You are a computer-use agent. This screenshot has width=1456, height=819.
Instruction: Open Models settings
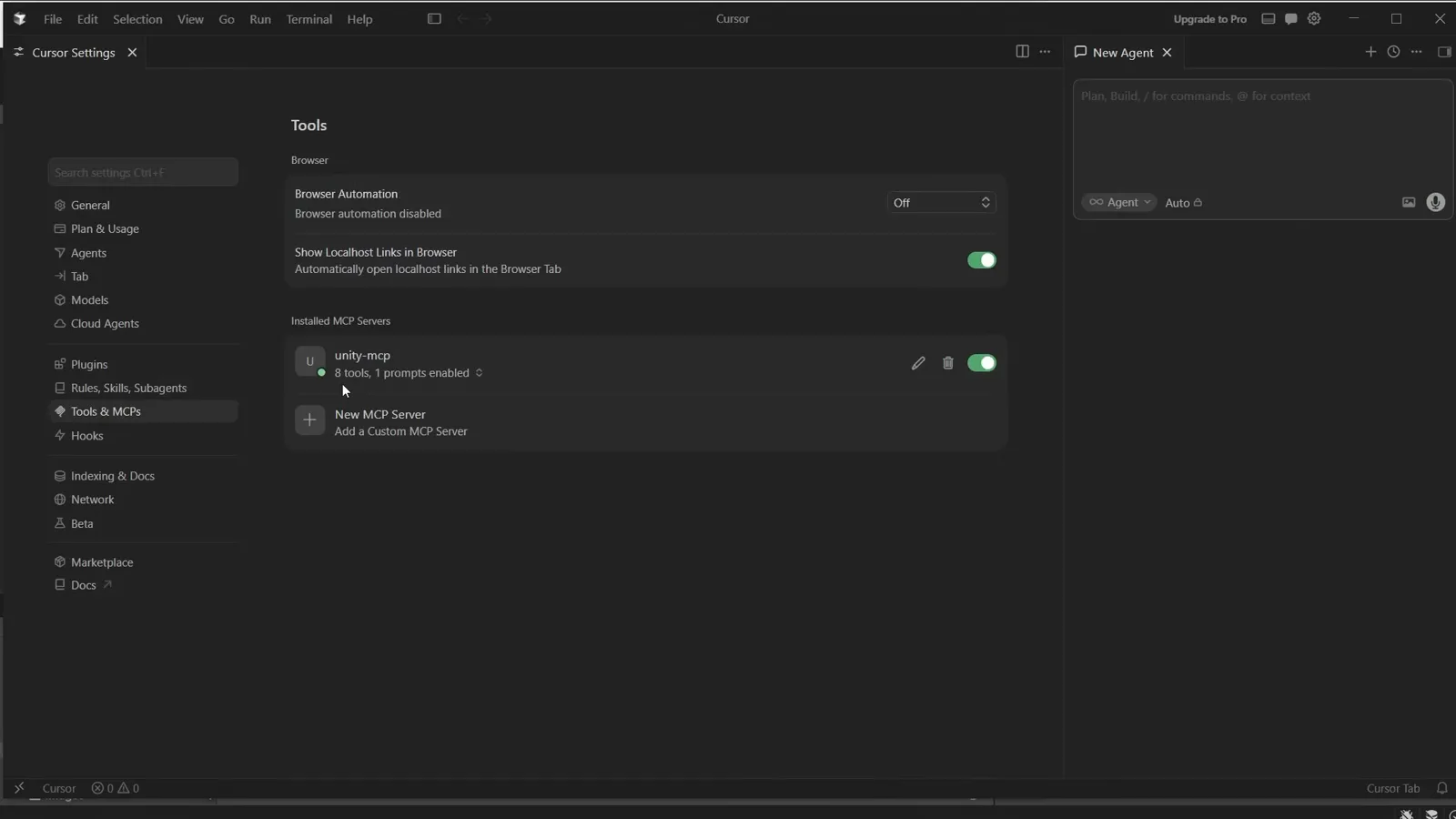tap(143, 300)
